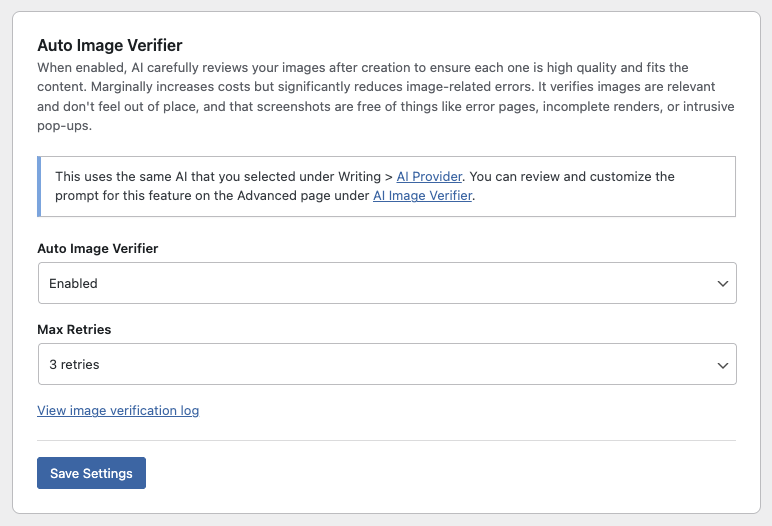Open the Auto Image Verifier dropdown

[x=386, y=283]
